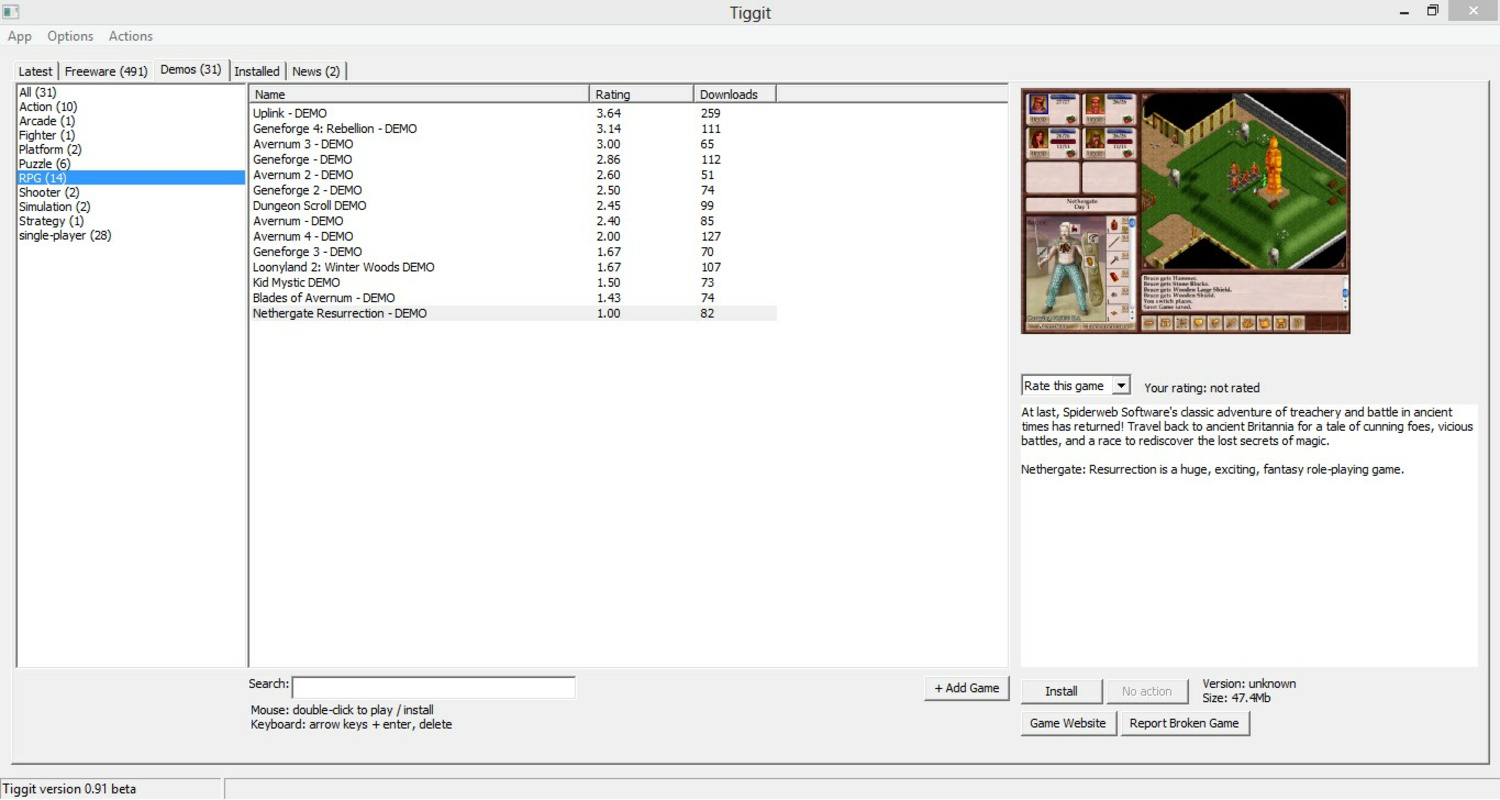The image size is (1500, 800).
Task: Click Report Broken Game button
Action: [1184, 723]
